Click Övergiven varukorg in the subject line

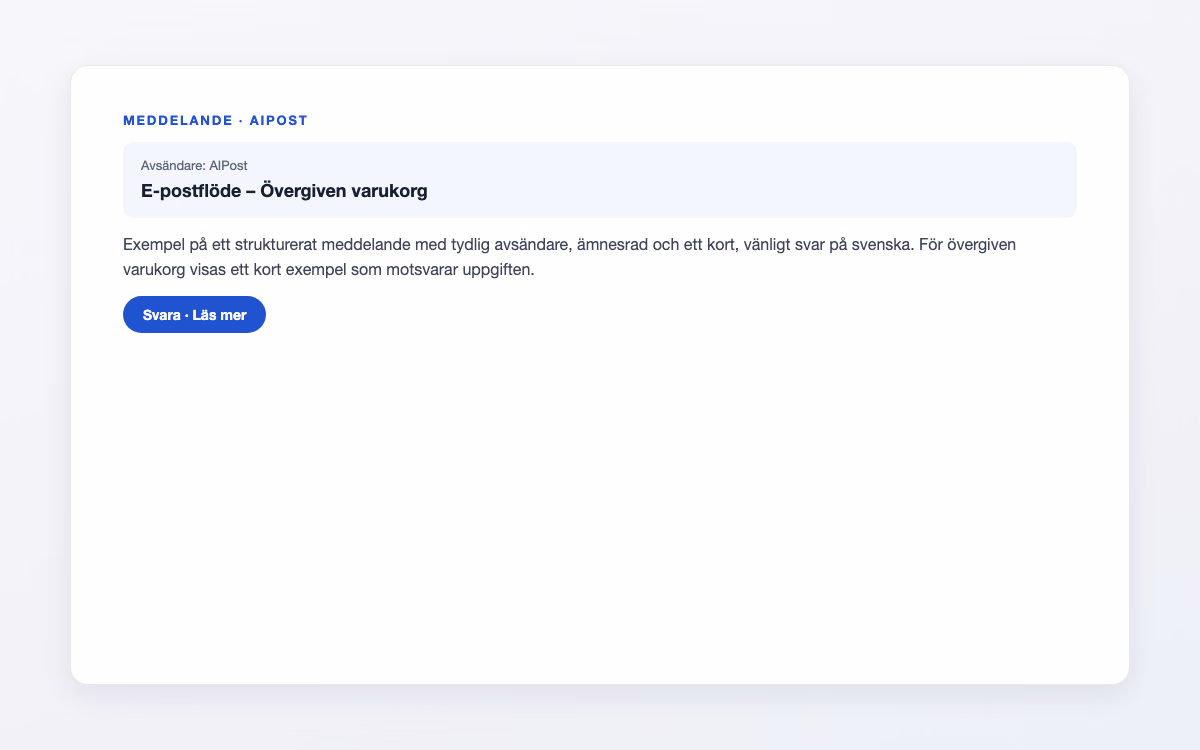coord(344,191)
